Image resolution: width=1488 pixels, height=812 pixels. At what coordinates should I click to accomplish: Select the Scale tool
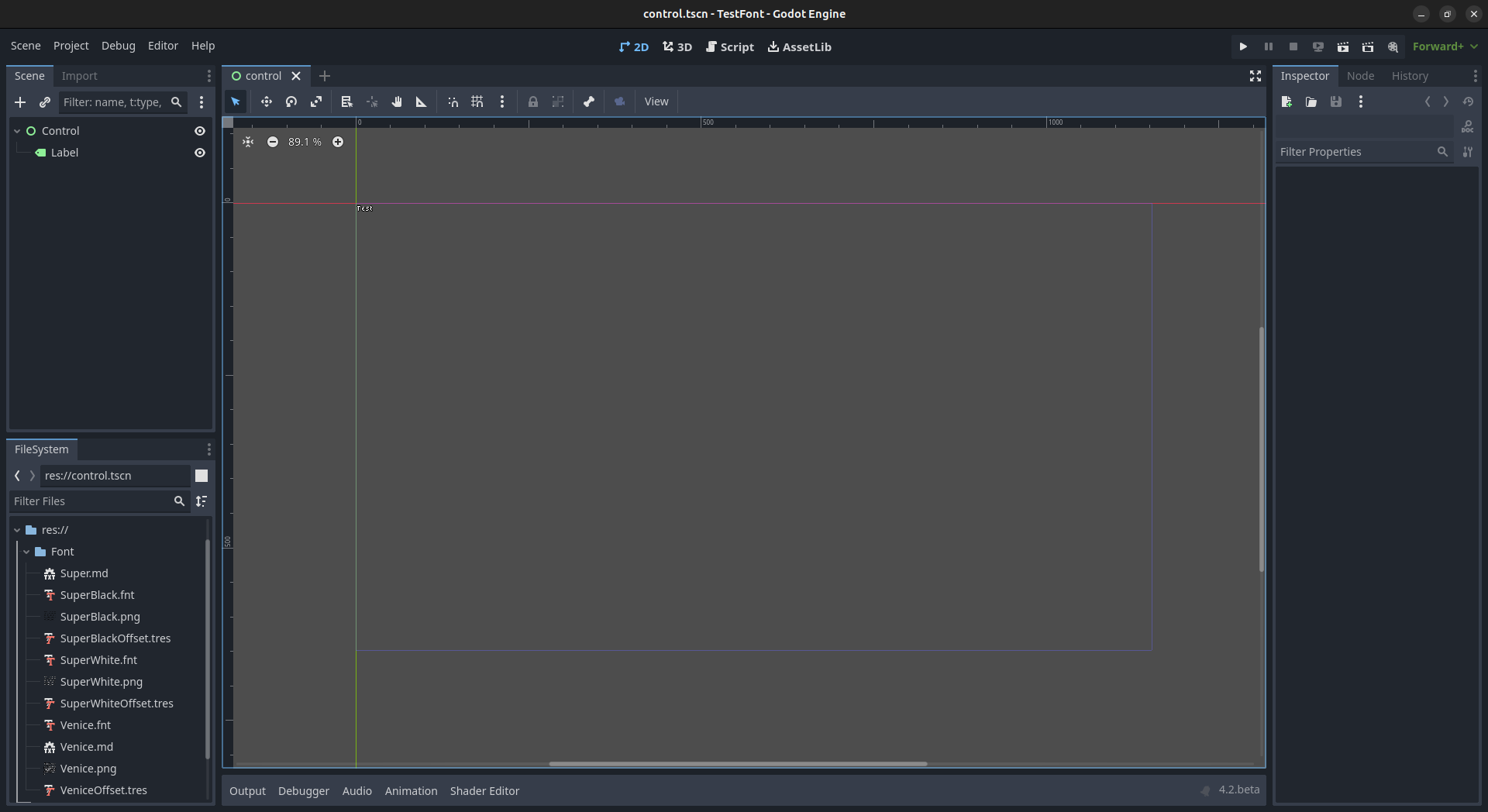[x=316, y=101]
